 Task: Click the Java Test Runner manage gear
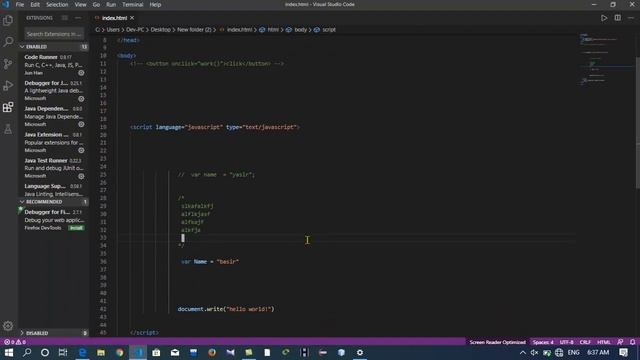click(x=81, y=176)
